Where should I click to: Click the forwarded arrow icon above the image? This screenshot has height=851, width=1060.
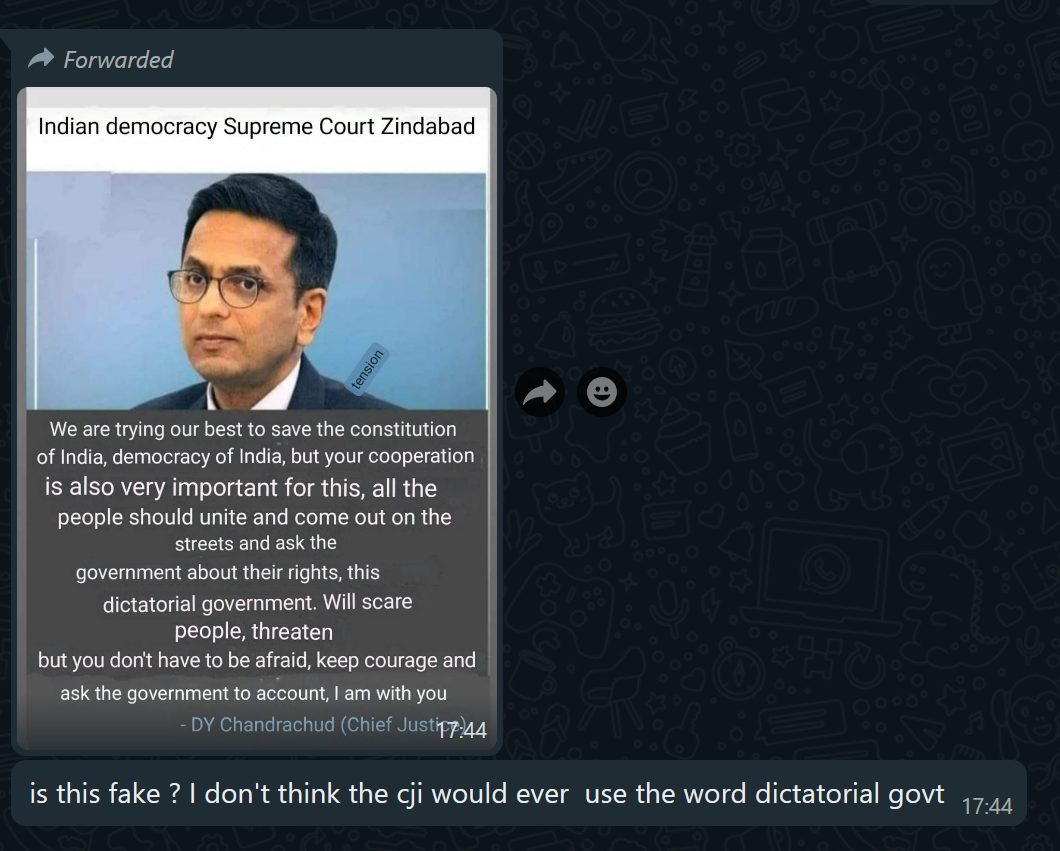coord(41,59)
